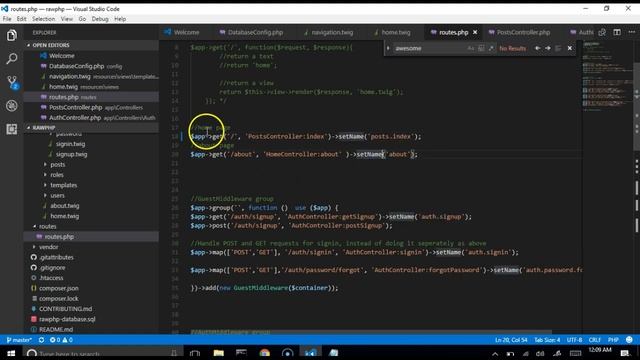
Task: Open rawphp-database.sql file
Action: (x=67, y=319)
